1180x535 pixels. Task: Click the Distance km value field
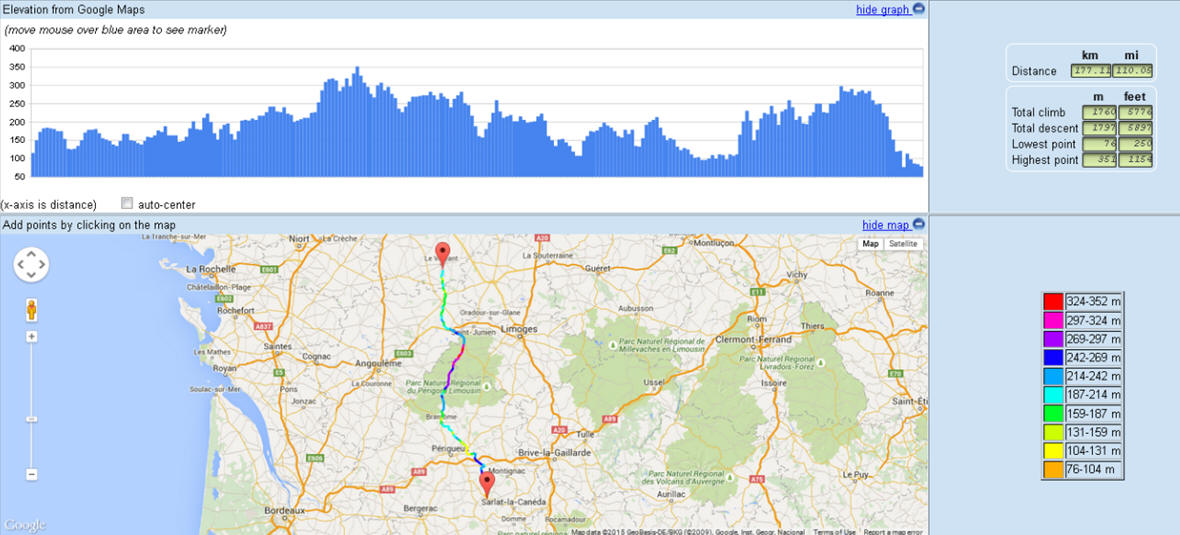1090,71
